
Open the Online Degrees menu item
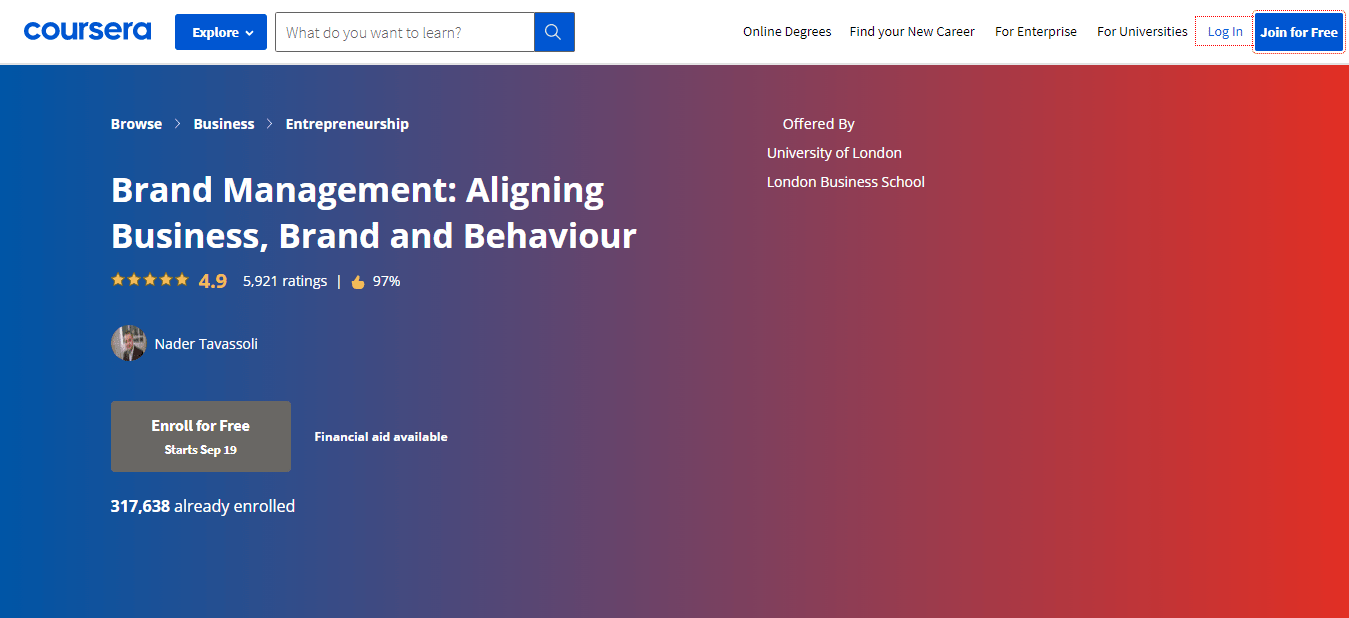(787, 32)
